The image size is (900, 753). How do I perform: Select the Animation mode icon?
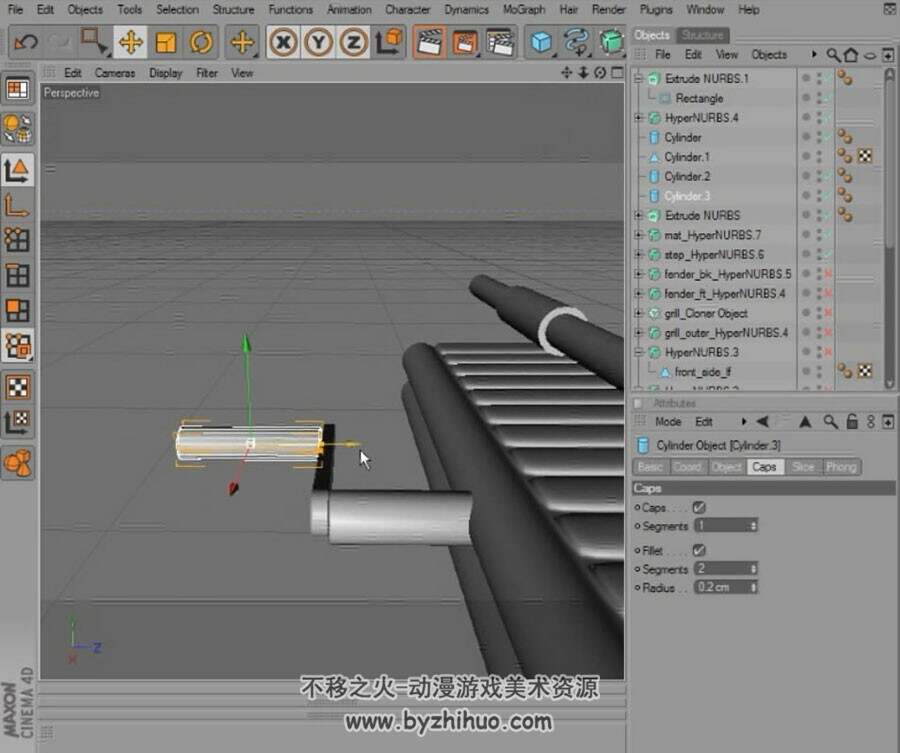[17, 463]
